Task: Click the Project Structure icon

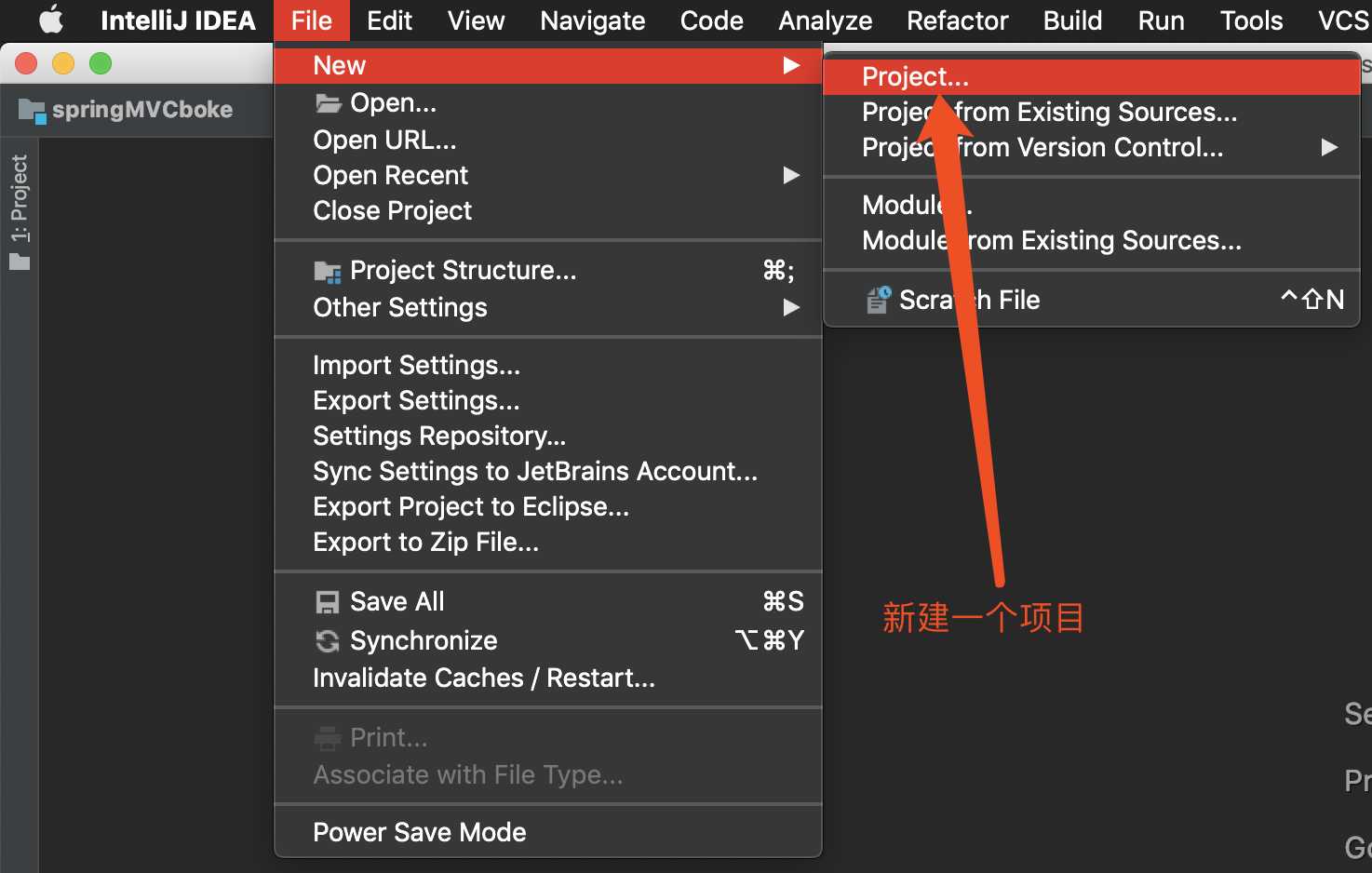Action: (328, 271)
